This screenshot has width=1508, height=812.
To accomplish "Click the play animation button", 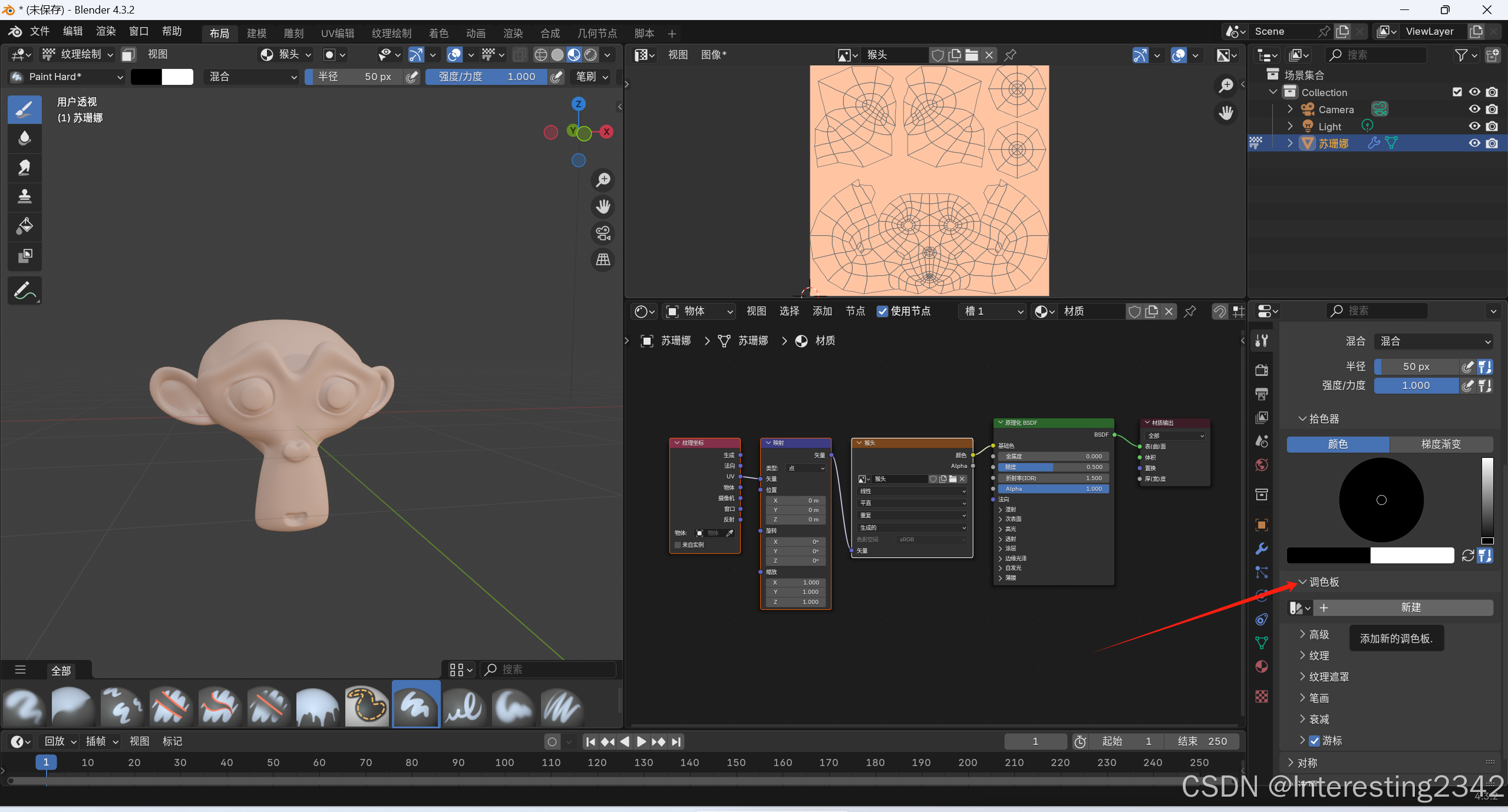I will tap(641, 742).
